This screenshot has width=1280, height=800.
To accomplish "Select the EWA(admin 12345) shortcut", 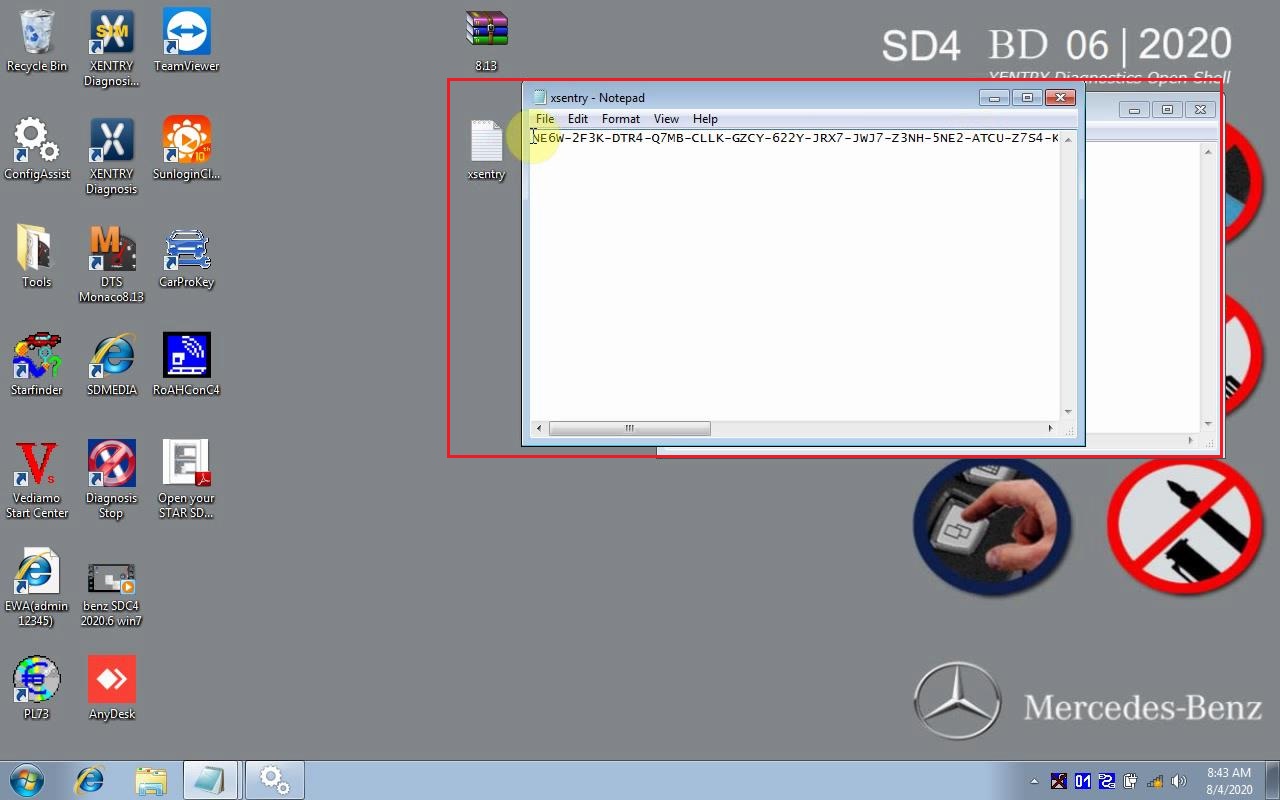I will click(x=37, y=589).
